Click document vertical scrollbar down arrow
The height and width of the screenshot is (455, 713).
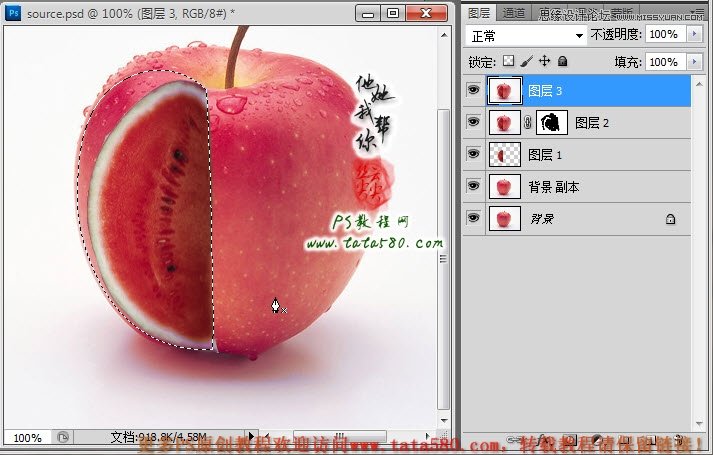444,421
